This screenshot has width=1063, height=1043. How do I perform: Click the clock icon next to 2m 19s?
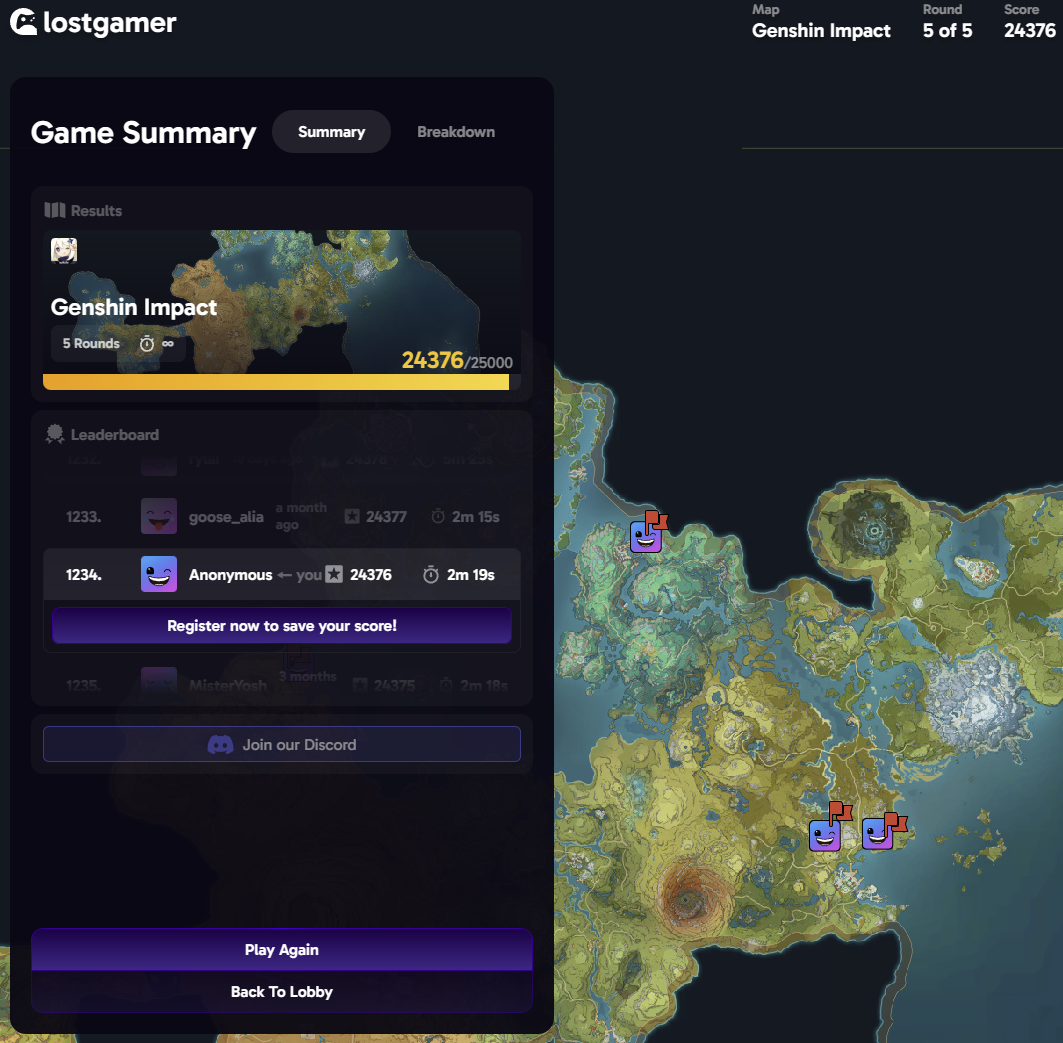[430, 575]
